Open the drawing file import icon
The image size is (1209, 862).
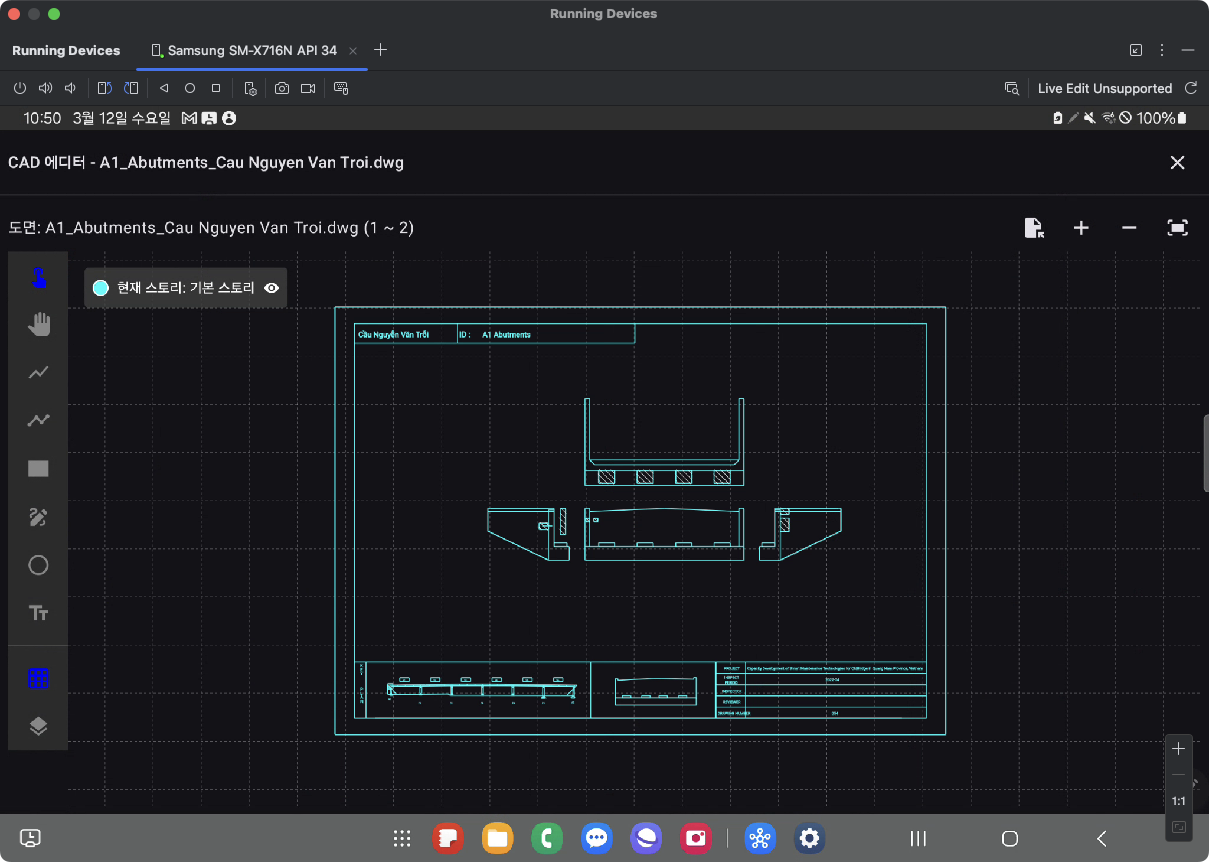1034,228
